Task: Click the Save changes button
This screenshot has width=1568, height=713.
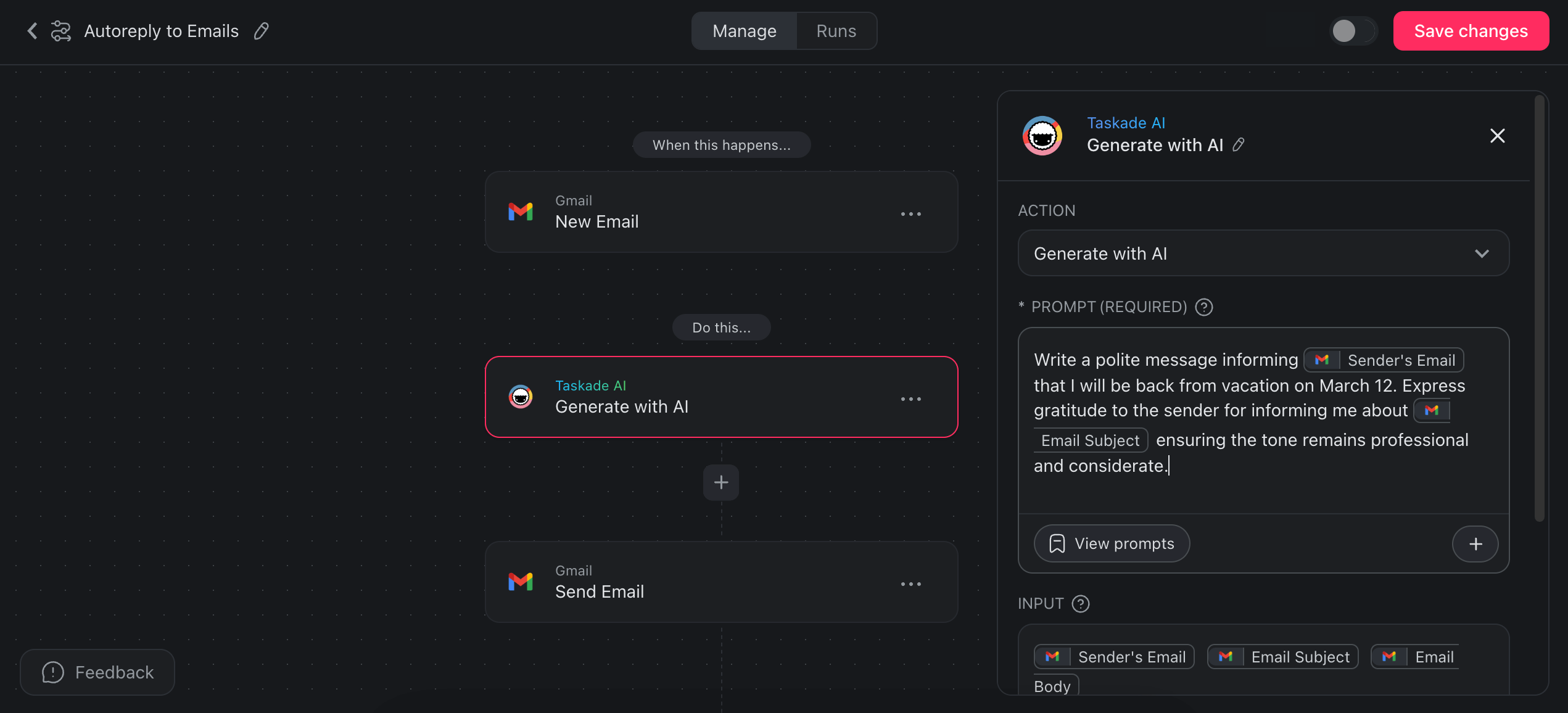Action: click(1471, 30)
